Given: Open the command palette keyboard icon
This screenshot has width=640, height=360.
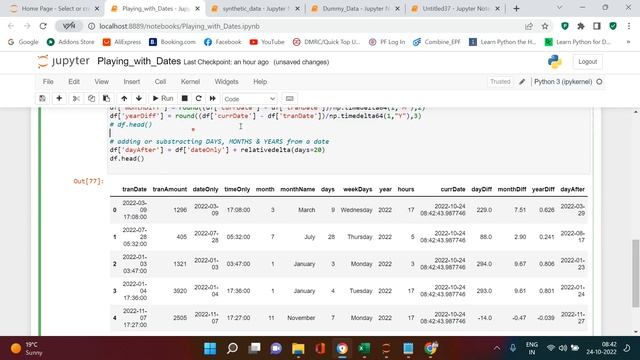Looking at the screenshot, I should tap(289, 98).
